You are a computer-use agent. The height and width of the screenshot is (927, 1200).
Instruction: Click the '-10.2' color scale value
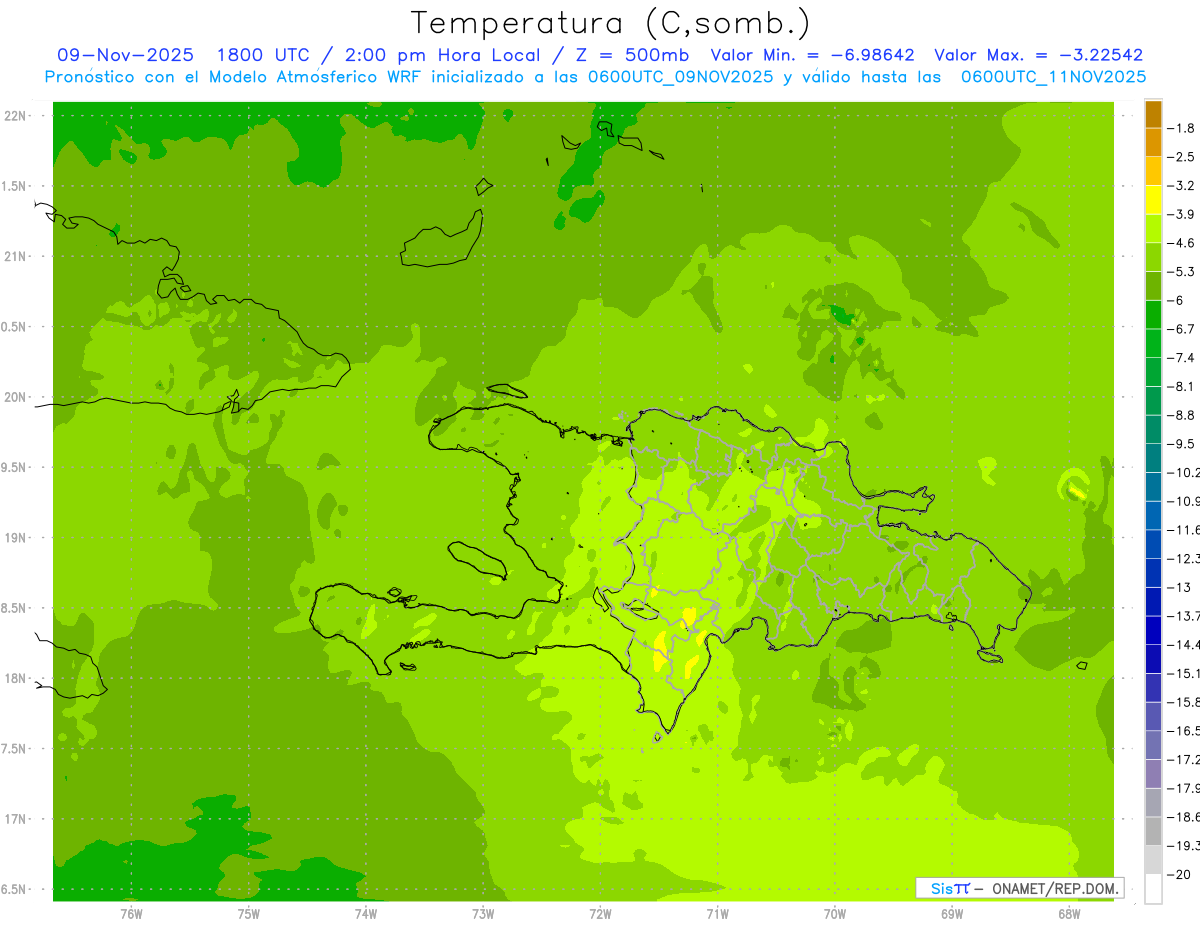coord(1183,473)
